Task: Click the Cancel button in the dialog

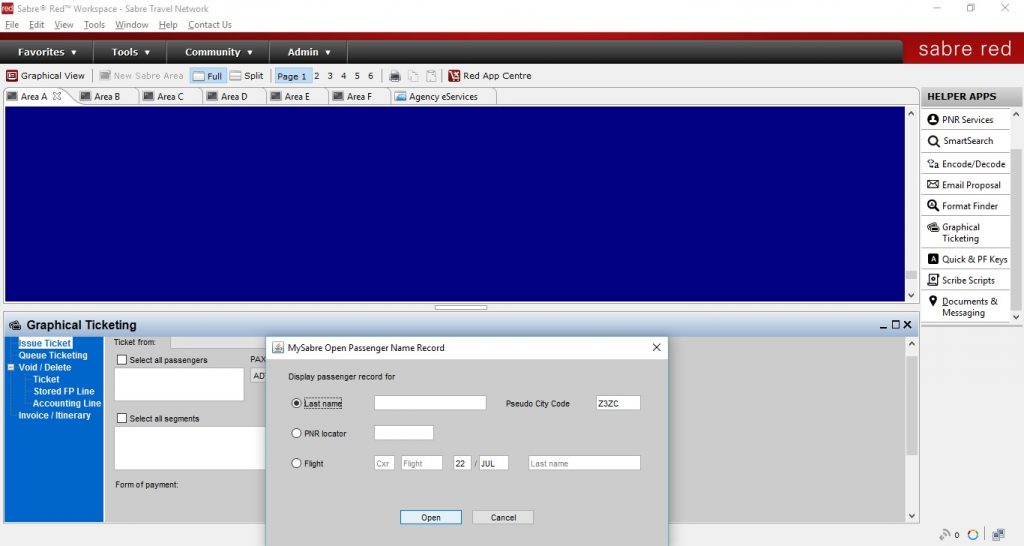Action: [x=503, y=517]
